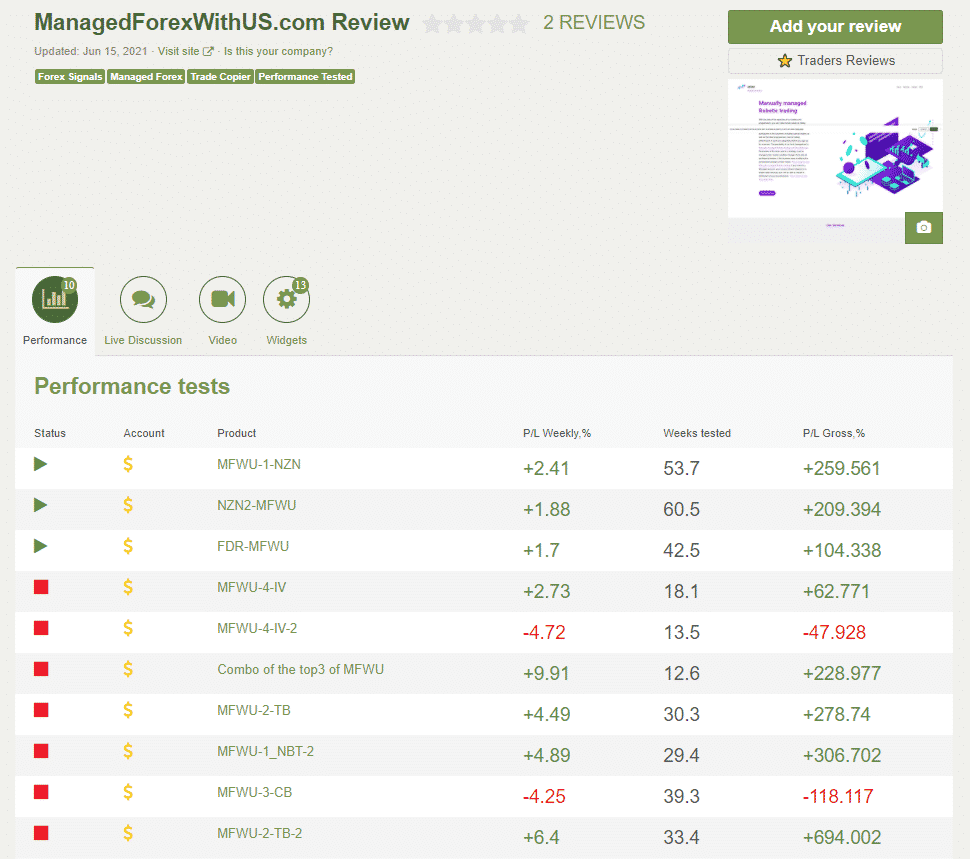Open the MFWU-4-IV-2 product link
The height and width of the screenshot is (859, 970).
tap(257, 628)
